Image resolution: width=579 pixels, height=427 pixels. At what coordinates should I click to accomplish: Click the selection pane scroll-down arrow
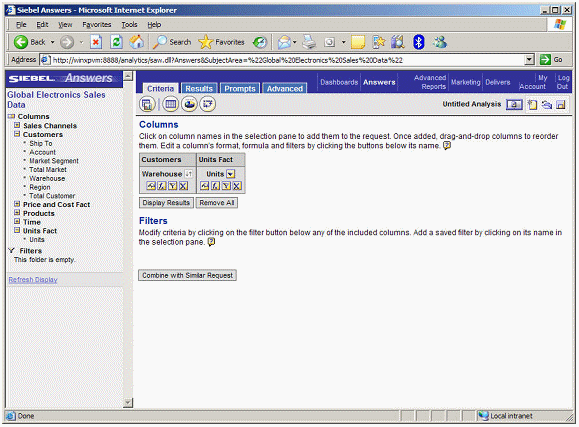128,402
